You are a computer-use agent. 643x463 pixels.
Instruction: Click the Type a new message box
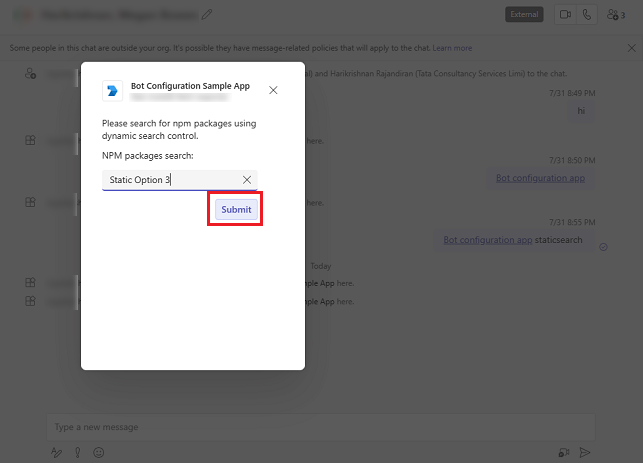click(321, 427)
